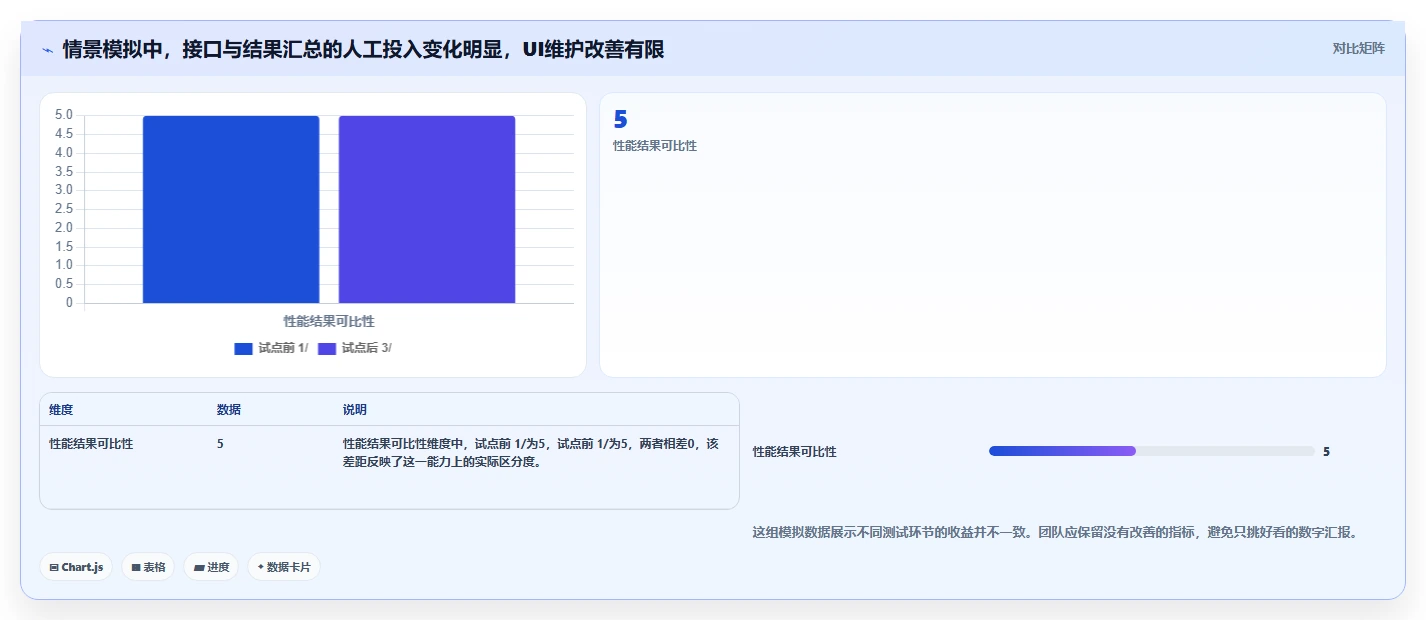Click the table data cell showing 5
The width and height of the screenshot is (1426, 620).
[x=220, y=443]
